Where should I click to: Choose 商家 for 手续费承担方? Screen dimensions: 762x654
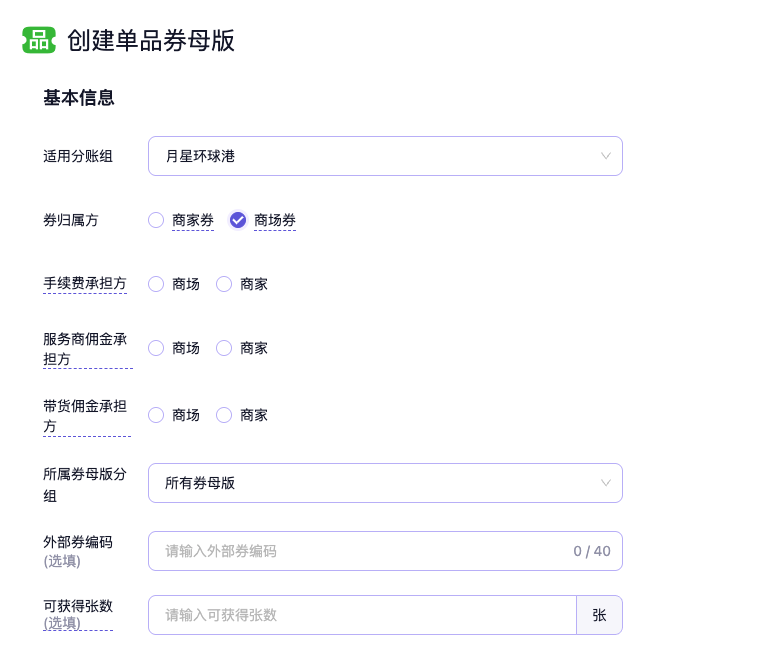pos(224,284)
